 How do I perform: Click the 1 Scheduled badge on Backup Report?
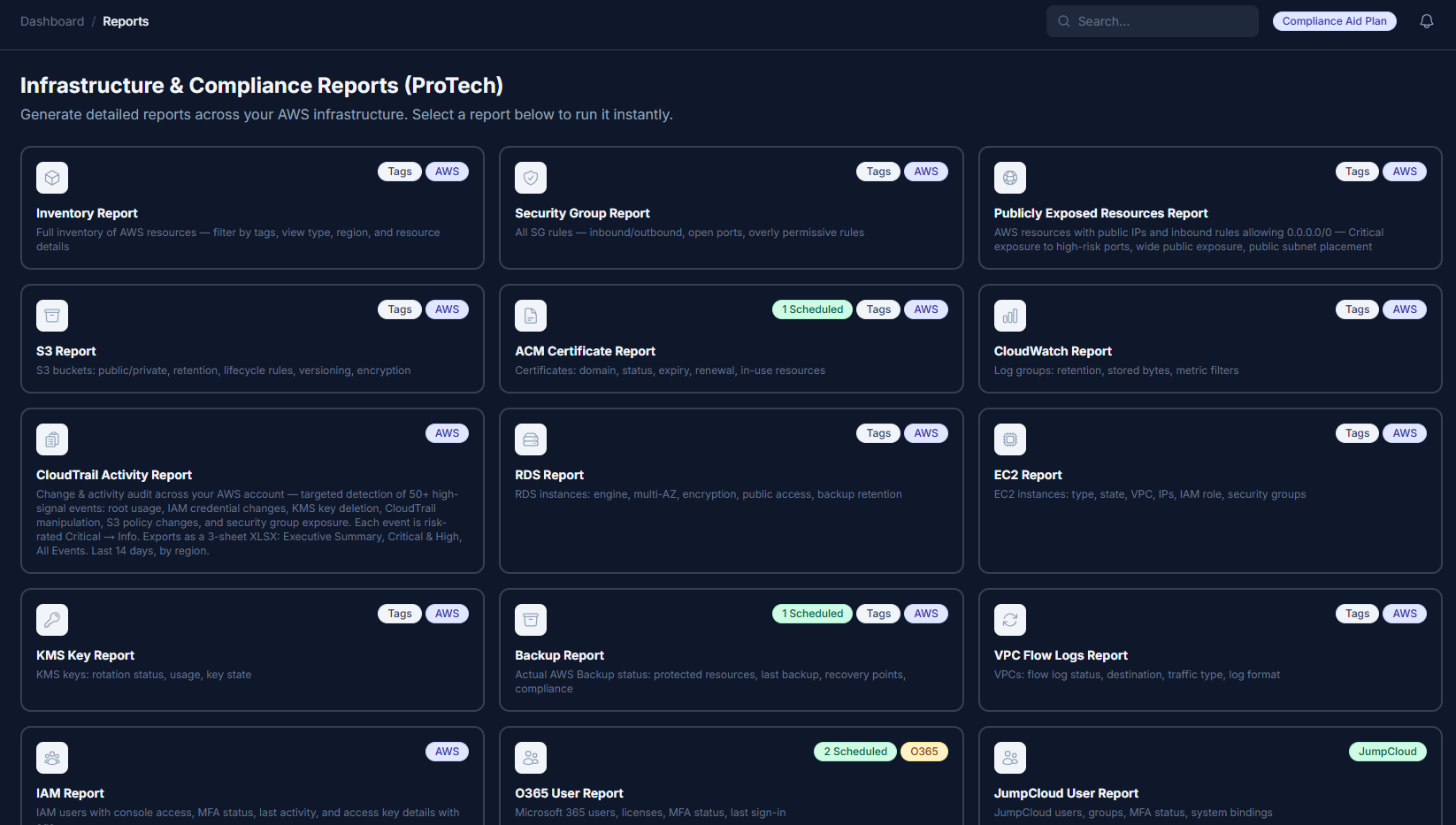pos(813,614)
